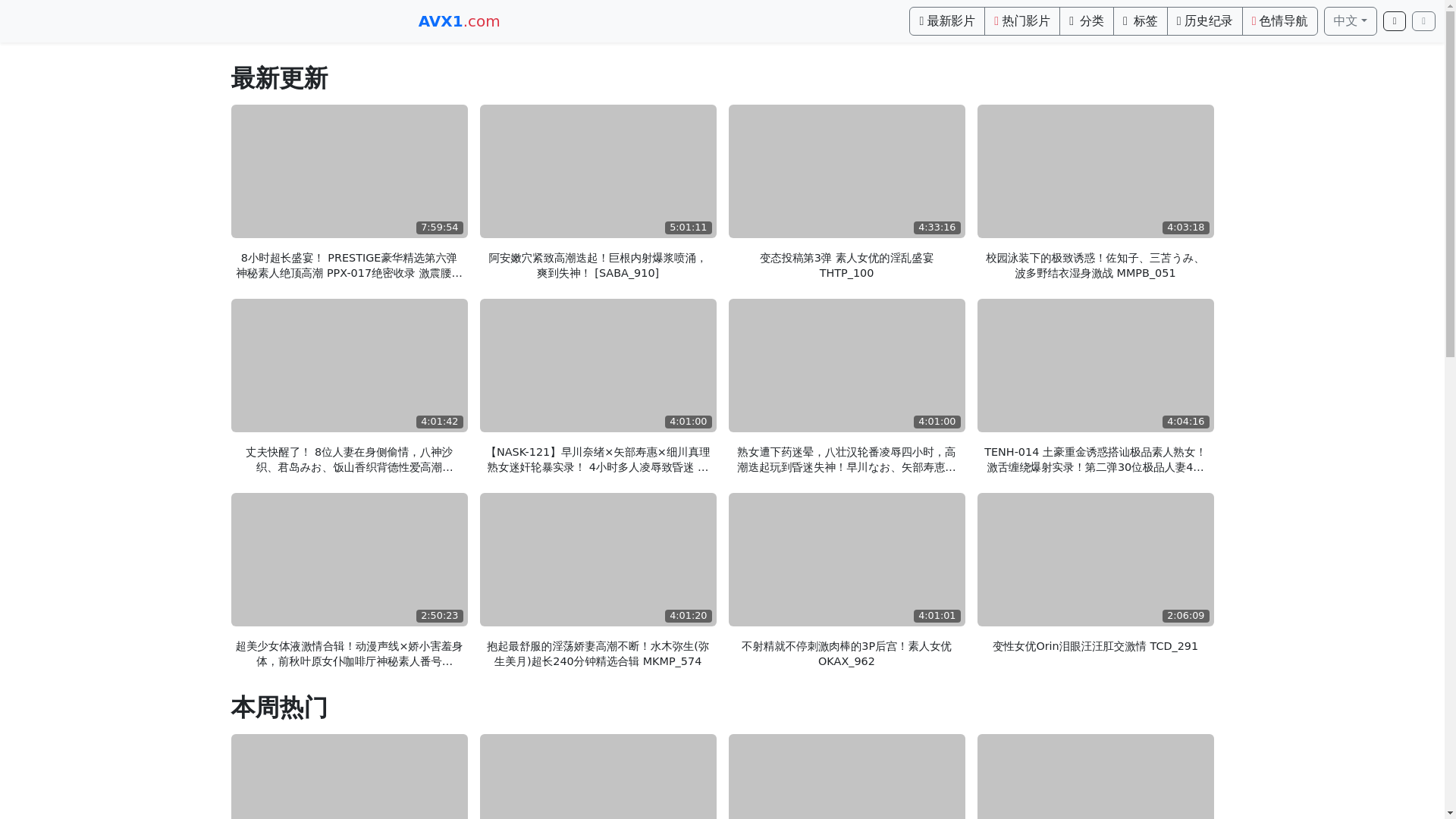
Task: Click the small icon button beside the 中文 dropdown
Action: tap(1394, 21)
